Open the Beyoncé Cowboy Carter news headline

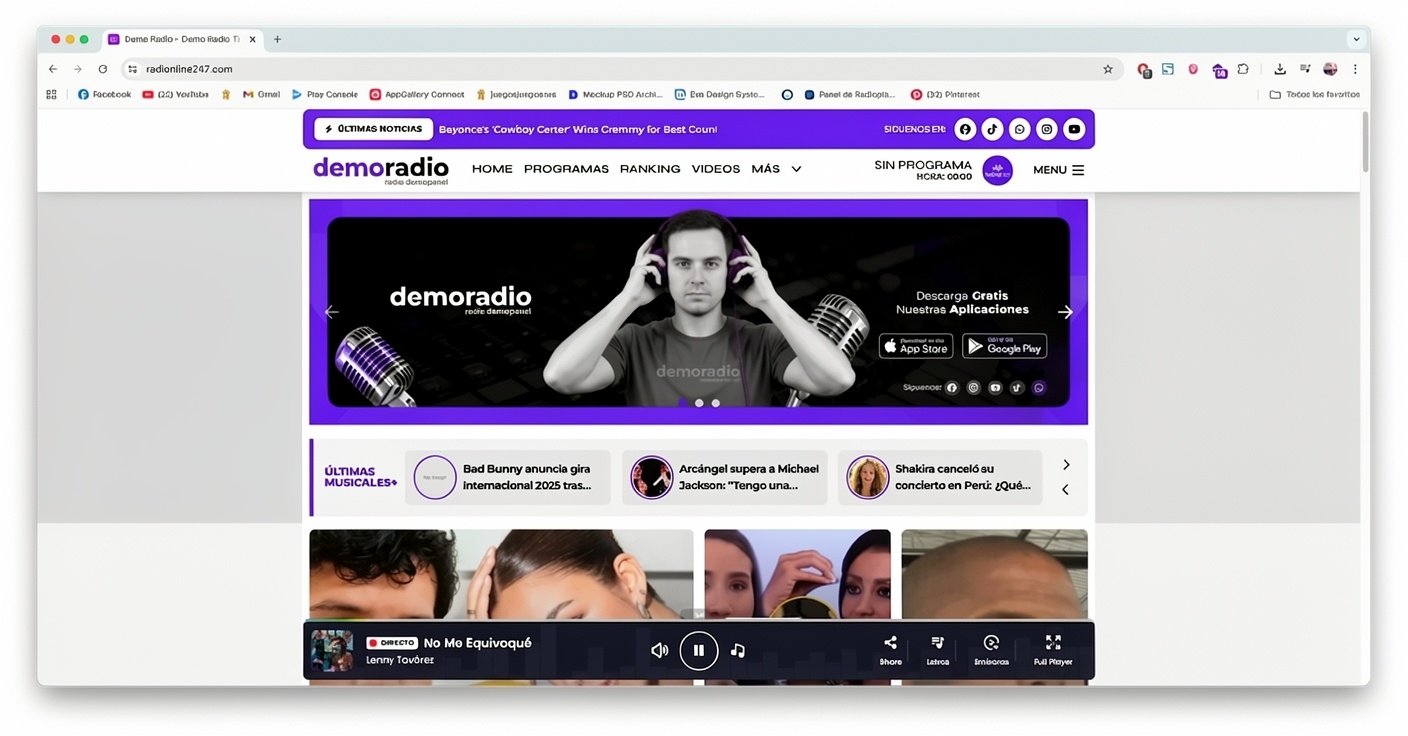578,129
